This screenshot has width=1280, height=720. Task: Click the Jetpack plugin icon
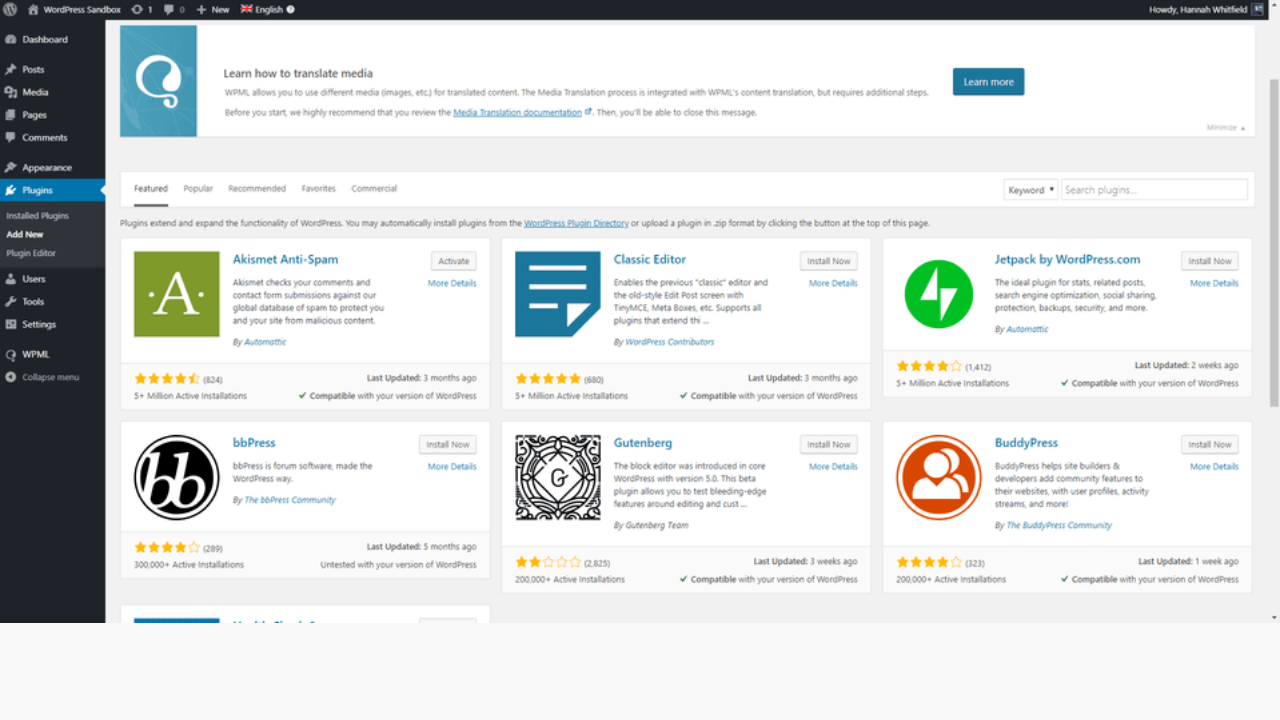939,294
